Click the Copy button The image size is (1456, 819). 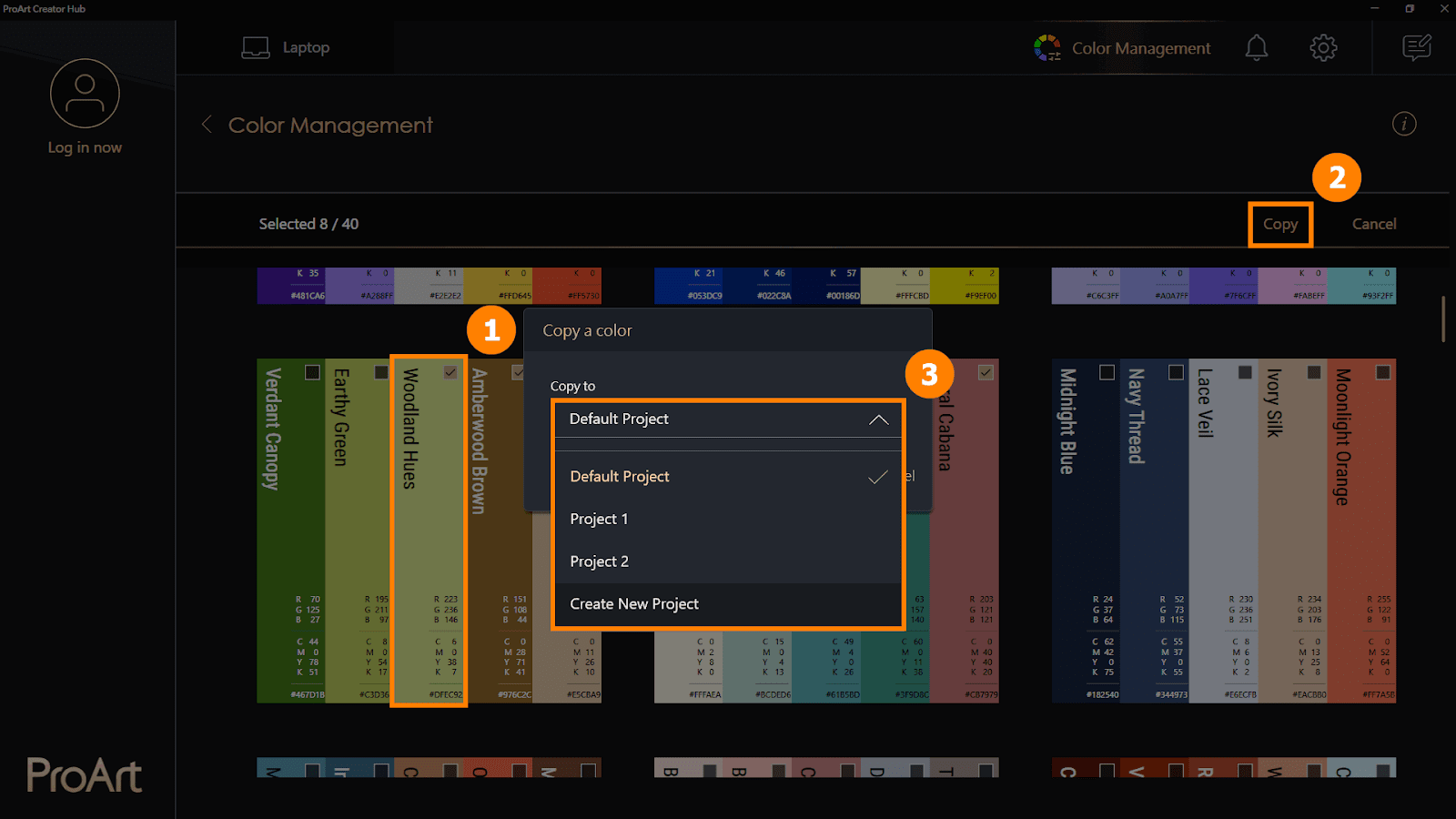click(1279, 224)
